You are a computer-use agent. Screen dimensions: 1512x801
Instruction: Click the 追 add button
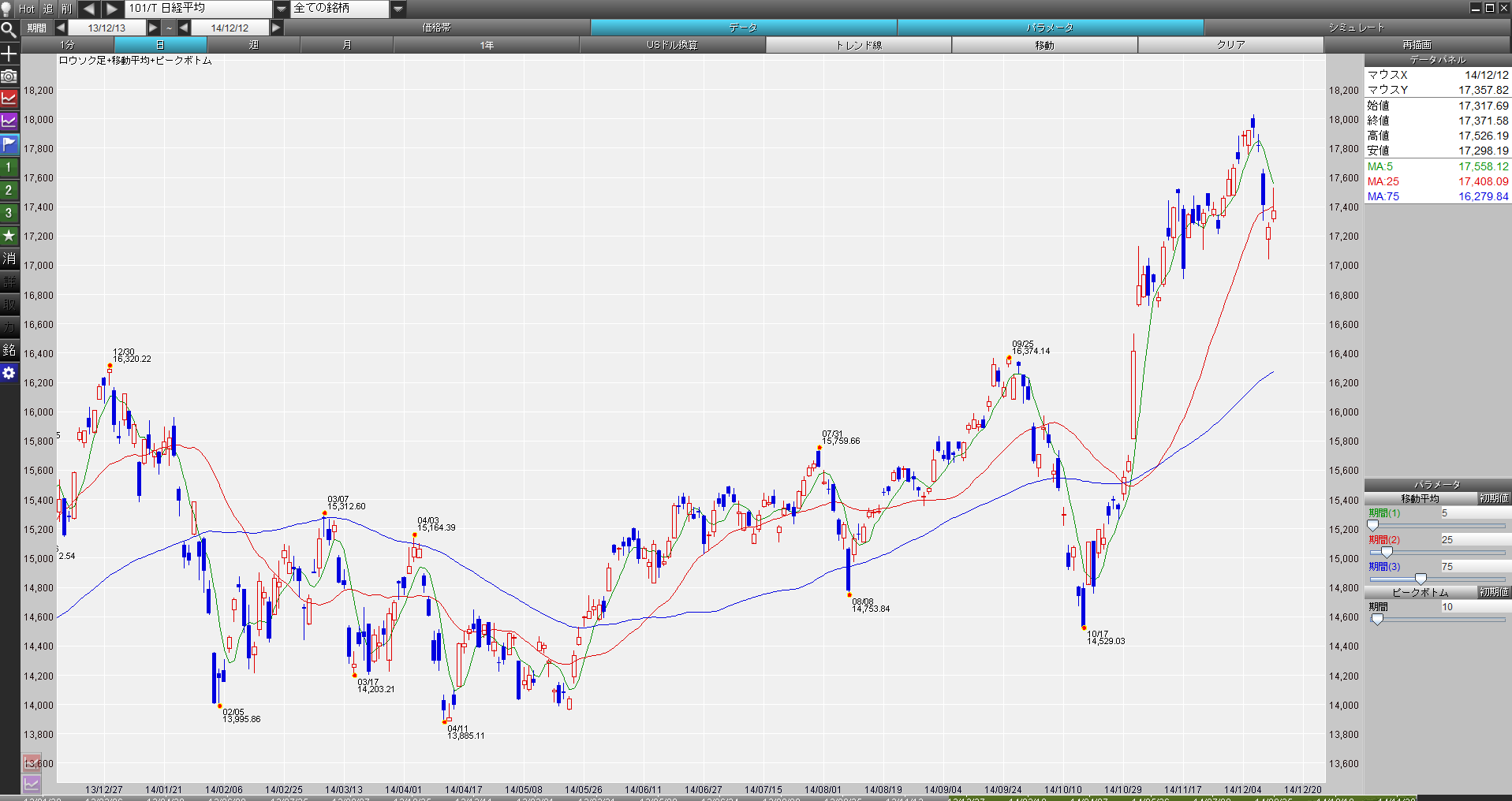[x=47, y=9]
